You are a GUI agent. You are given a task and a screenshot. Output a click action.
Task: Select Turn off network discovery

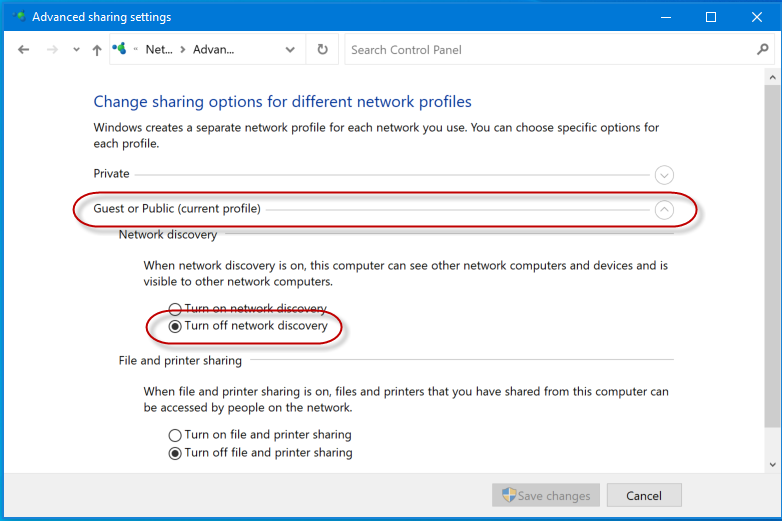[x=176, y=326]
